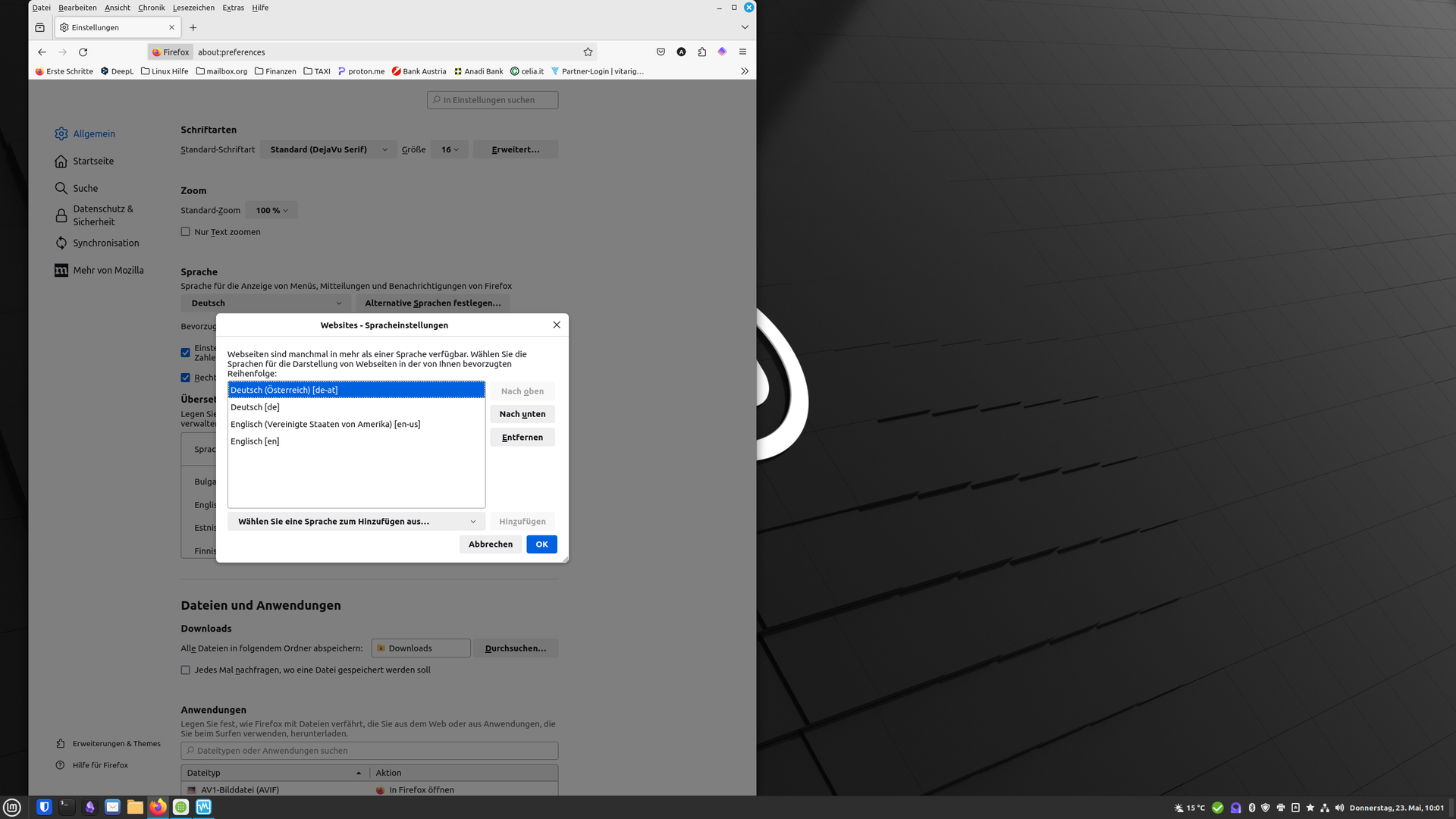
Task: Click the reload page icon
Action: click(83, 52)
